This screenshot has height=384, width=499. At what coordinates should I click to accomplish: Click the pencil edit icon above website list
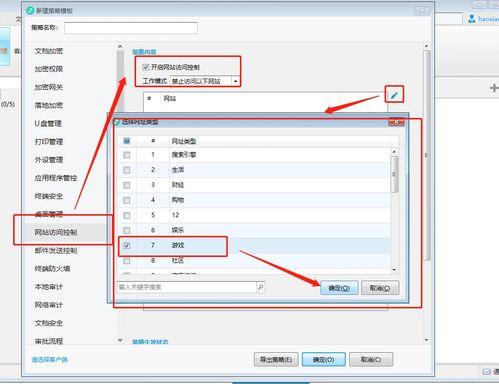click(x=394, y=96)
